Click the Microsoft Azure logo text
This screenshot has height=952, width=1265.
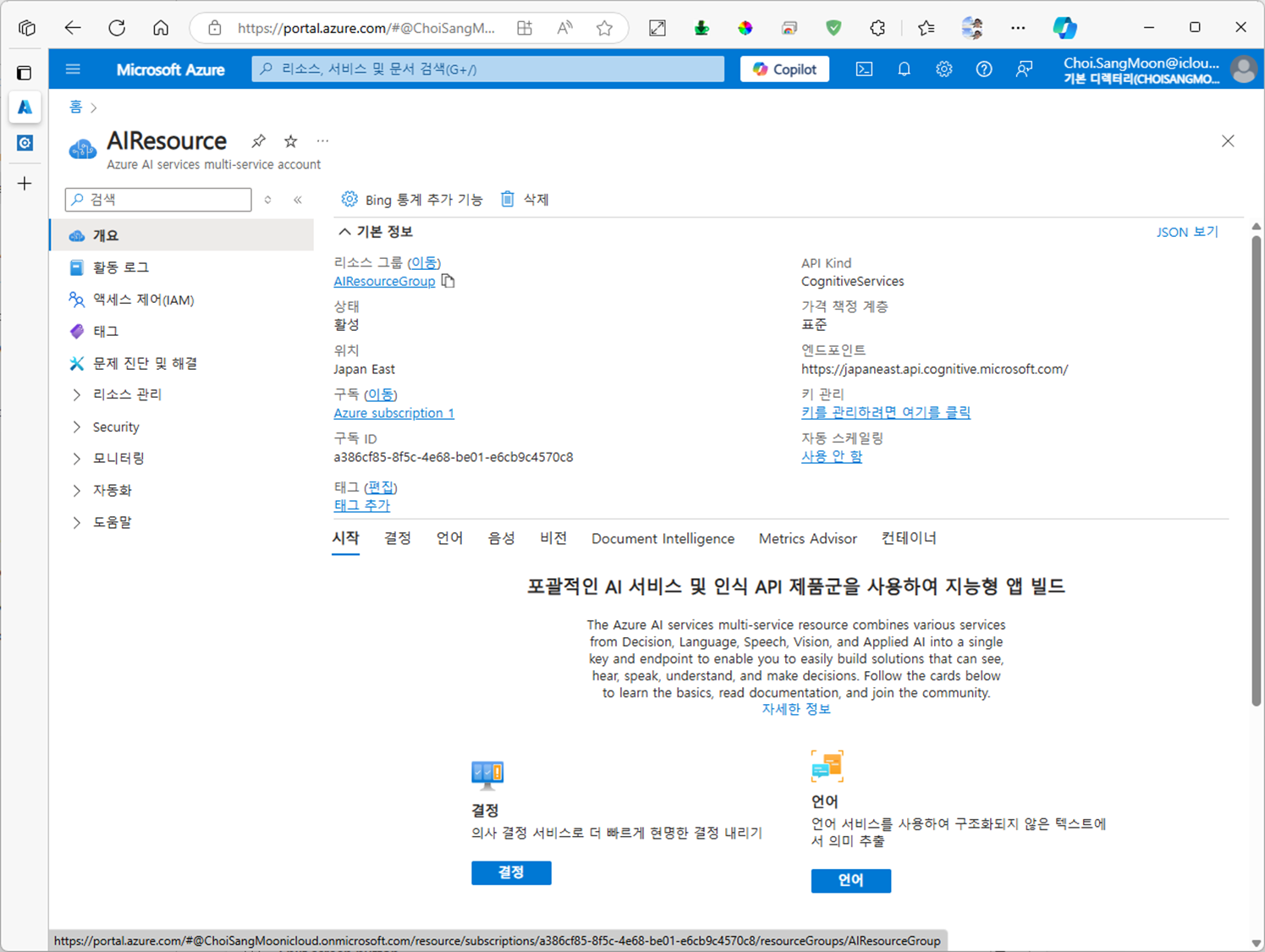click(x=170, y=69)
